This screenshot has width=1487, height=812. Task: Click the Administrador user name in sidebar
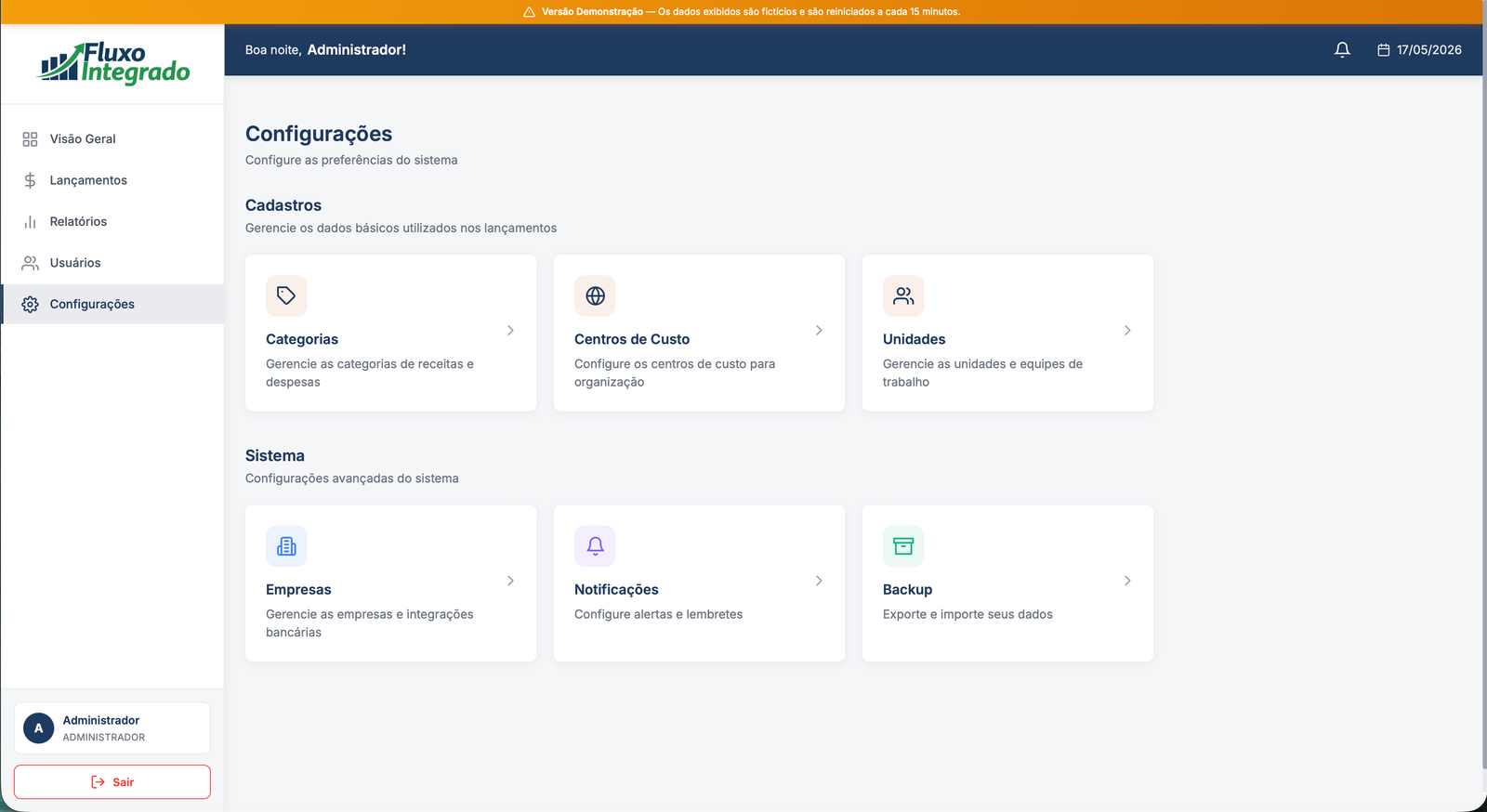coord(101,721)
